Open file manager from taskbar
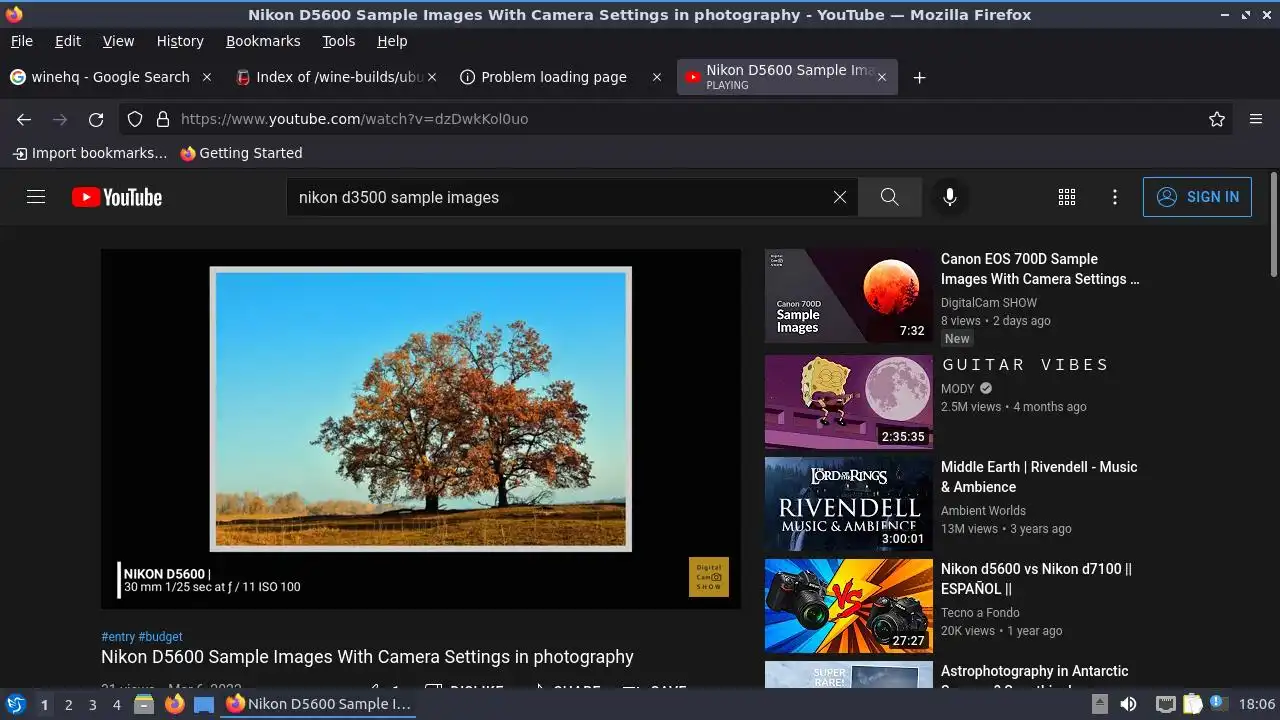This screenshot has width=1280, height=720. pyautogui.click(x=144, y=704)
